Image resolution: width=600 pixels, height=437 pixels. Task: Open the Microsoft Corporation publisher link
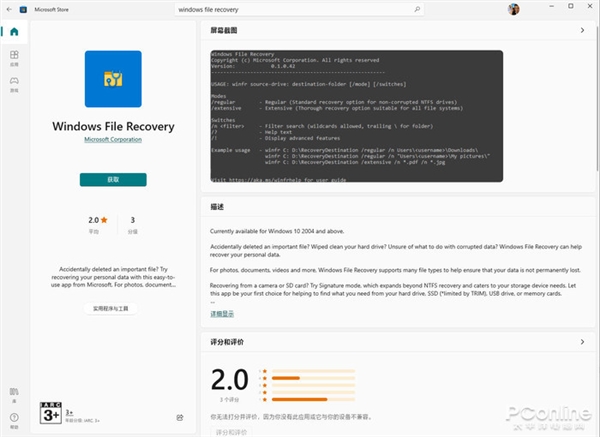[113, 140]
